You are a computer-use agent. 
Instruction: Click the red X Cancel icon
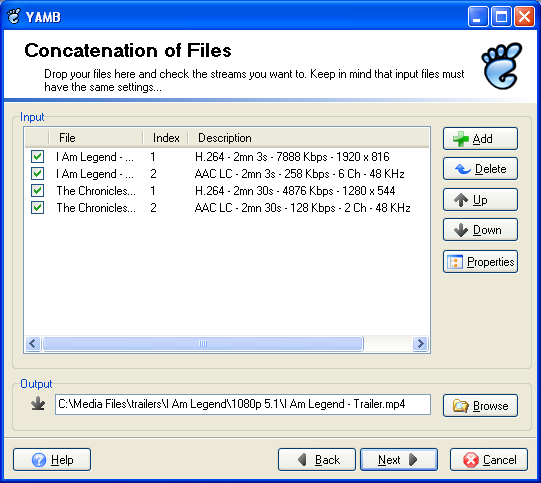point(471,460)
